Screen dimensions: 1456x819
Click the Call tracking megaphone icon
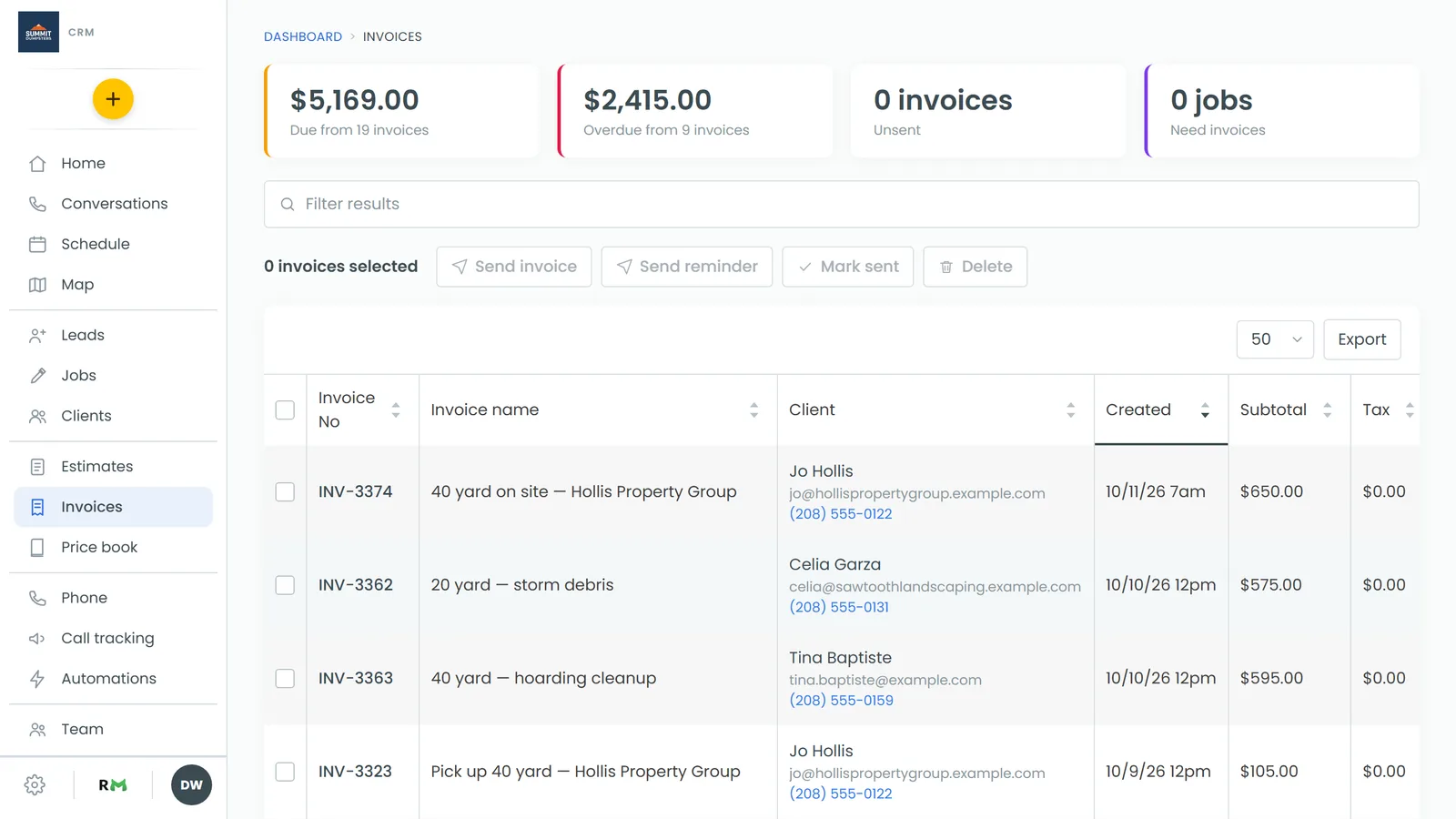point(37,638)
